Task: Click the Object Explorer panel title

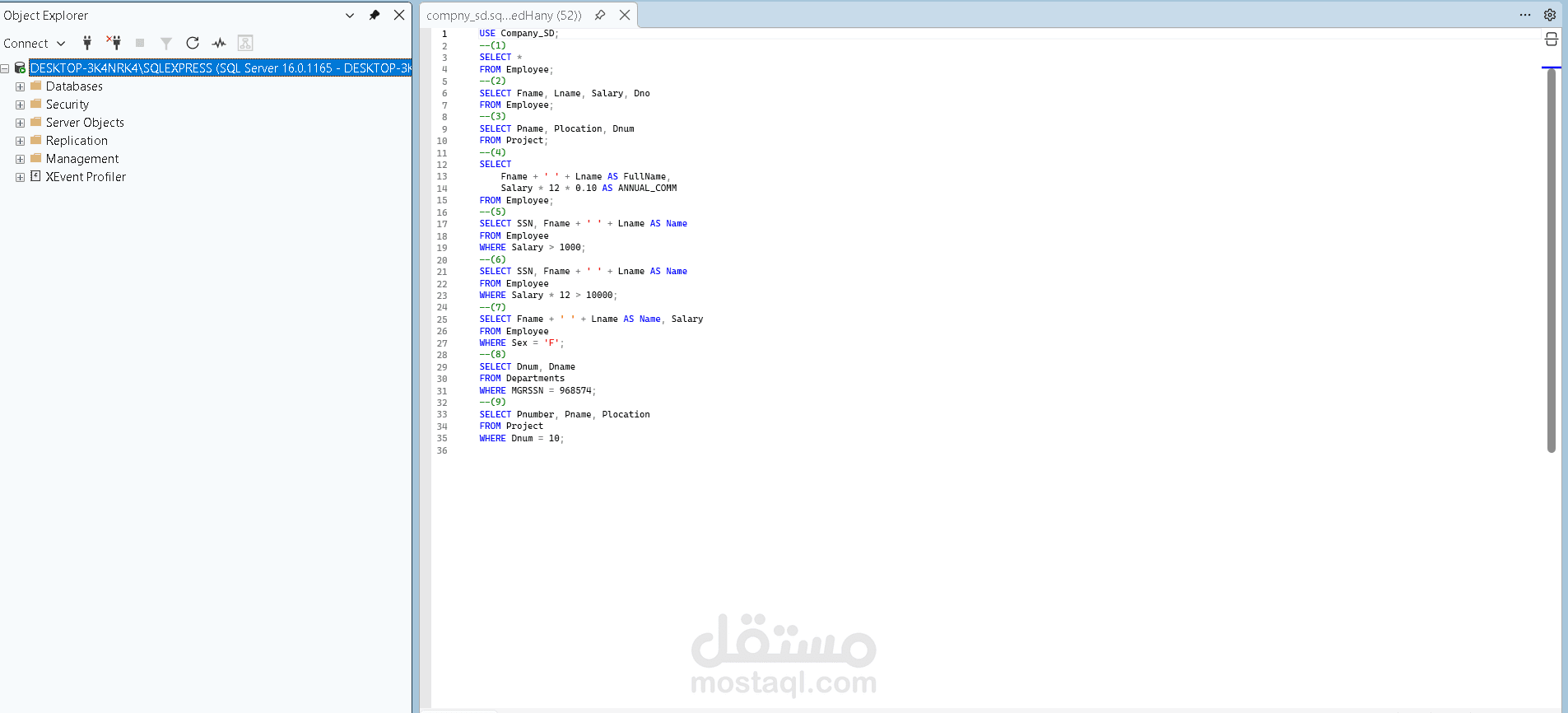Action: point(46,15)
